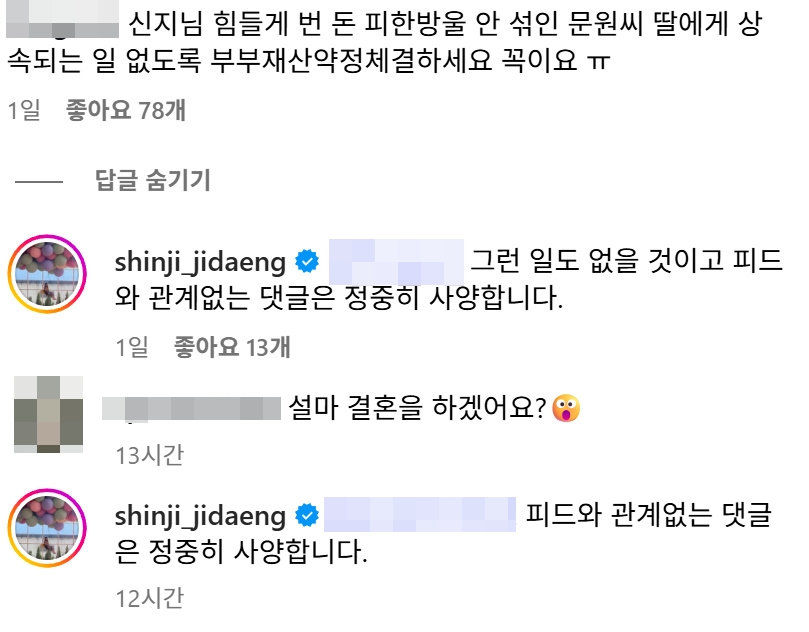The width and height of the screenshot is (809, 632).
Task: Click verified badge on the reply with 13 likes
Action: tap(308, 262)
